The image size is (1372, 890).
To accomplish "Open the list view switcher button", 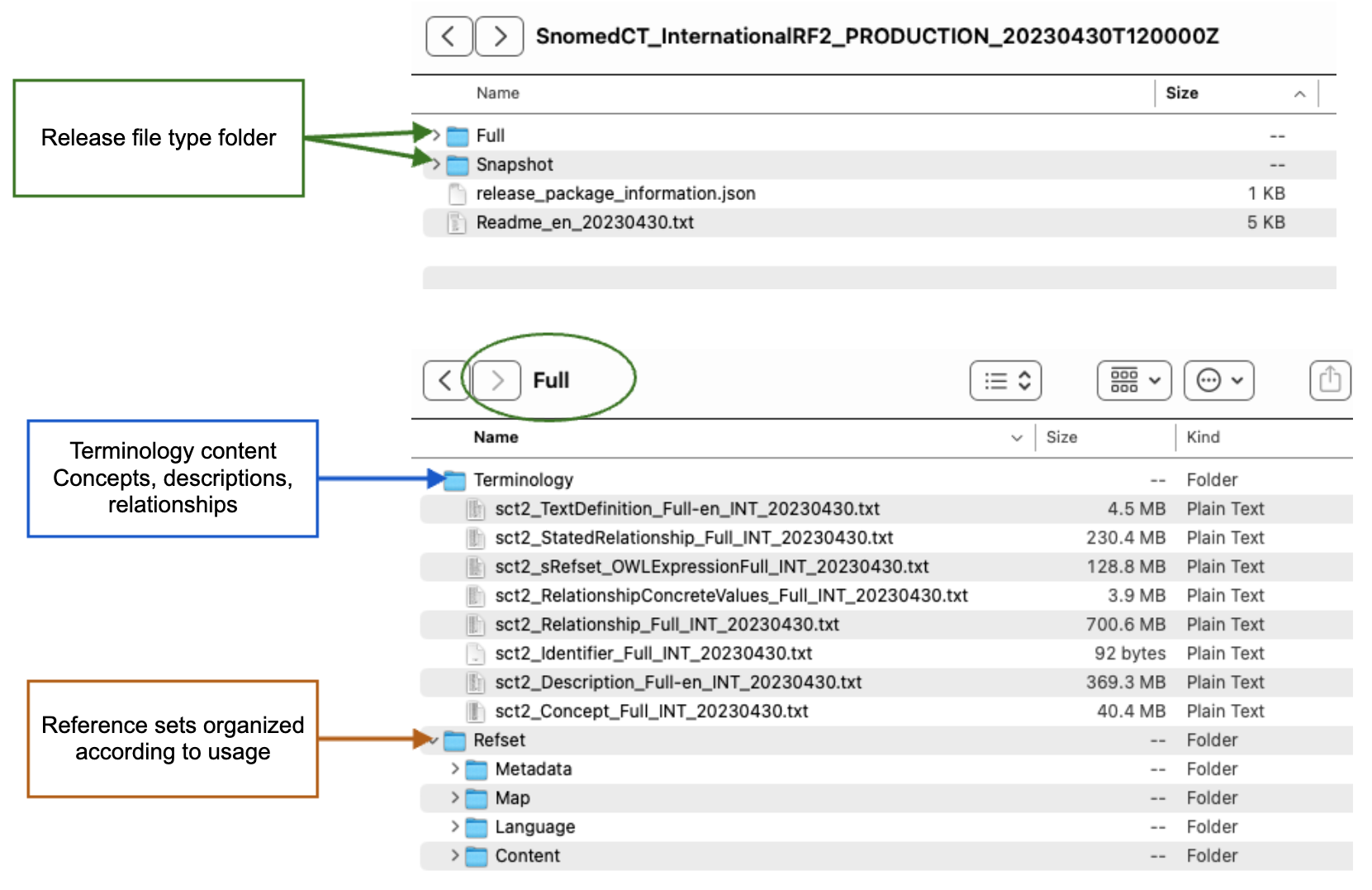I will 1005,381.
